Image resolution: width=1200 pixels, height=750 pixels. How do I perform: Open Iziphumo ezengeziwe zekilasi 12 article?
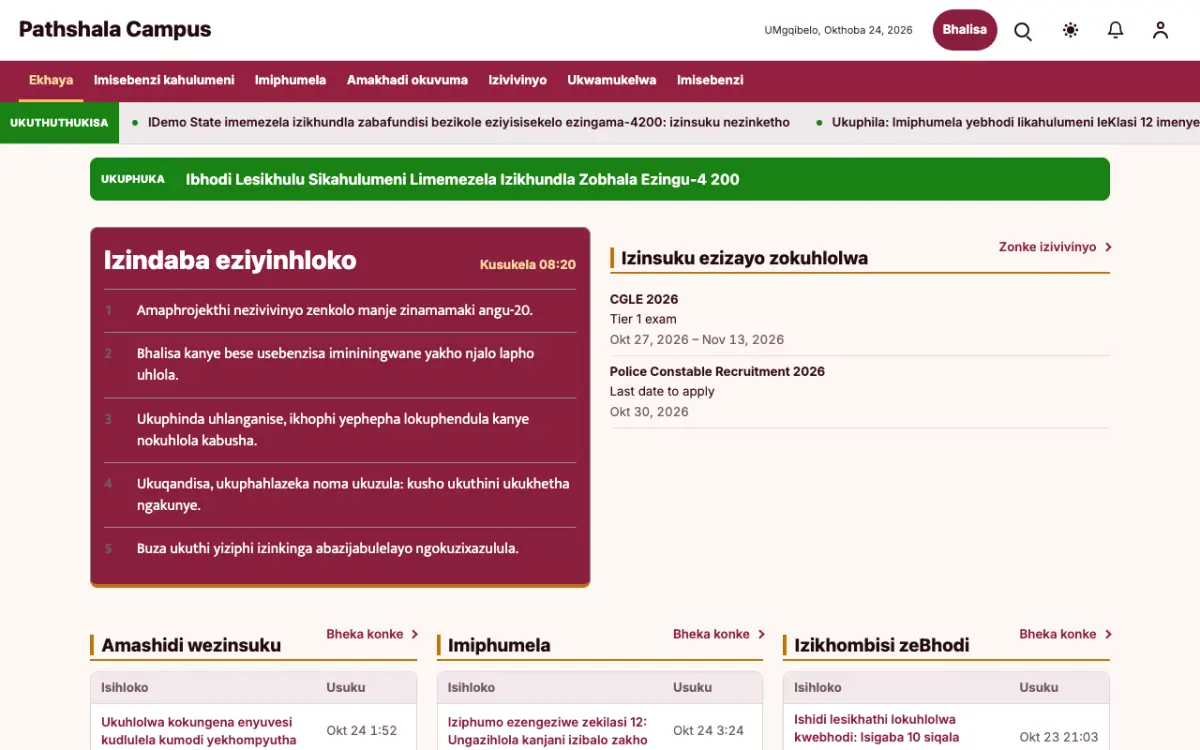coord(547,731)
